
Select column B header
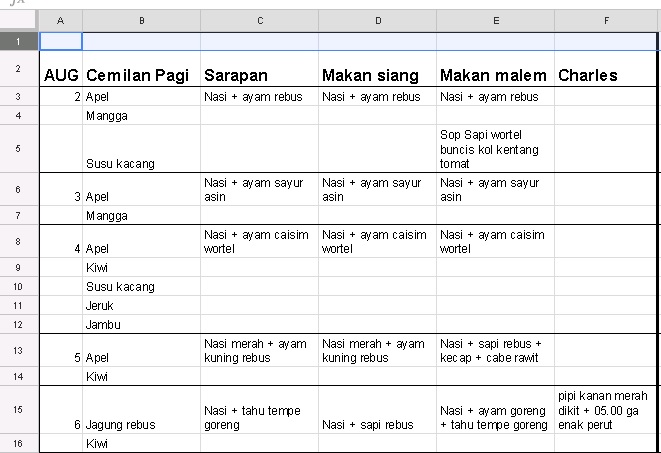coord(142,21)
